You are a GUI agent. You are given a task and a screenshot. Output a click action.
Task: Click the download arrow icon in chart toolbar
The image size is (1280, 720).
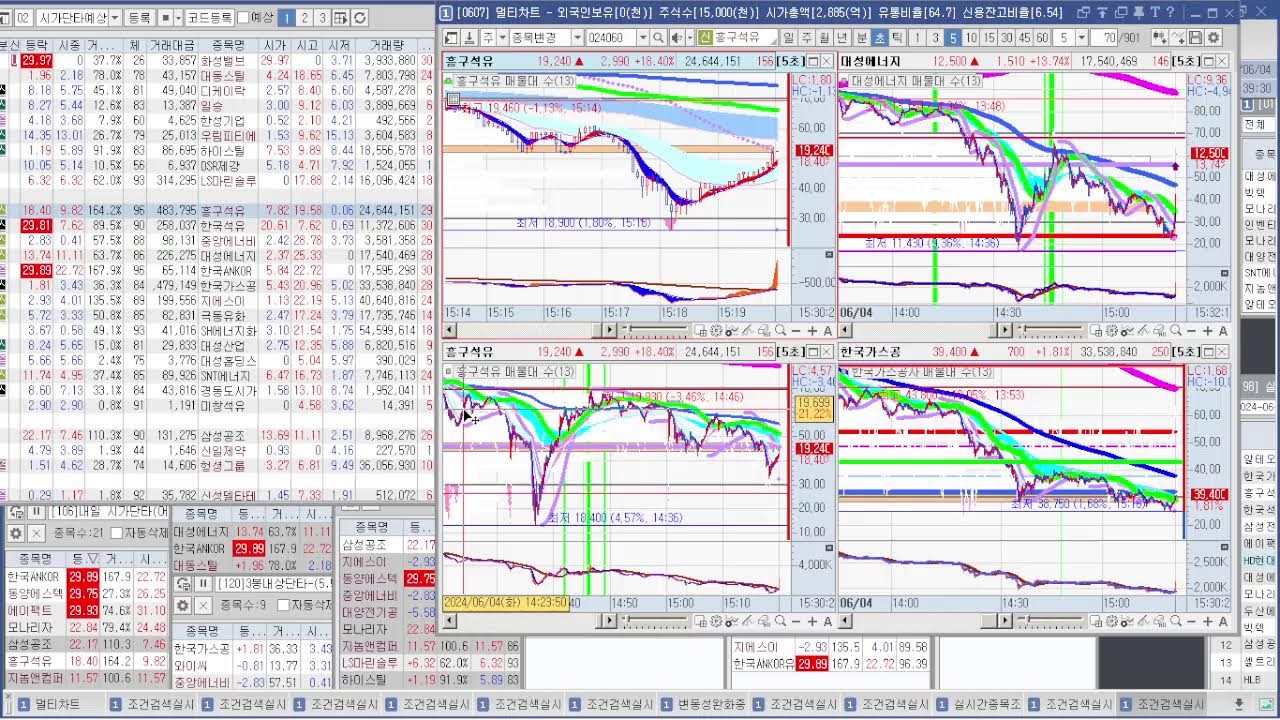(x=469, y=38)
